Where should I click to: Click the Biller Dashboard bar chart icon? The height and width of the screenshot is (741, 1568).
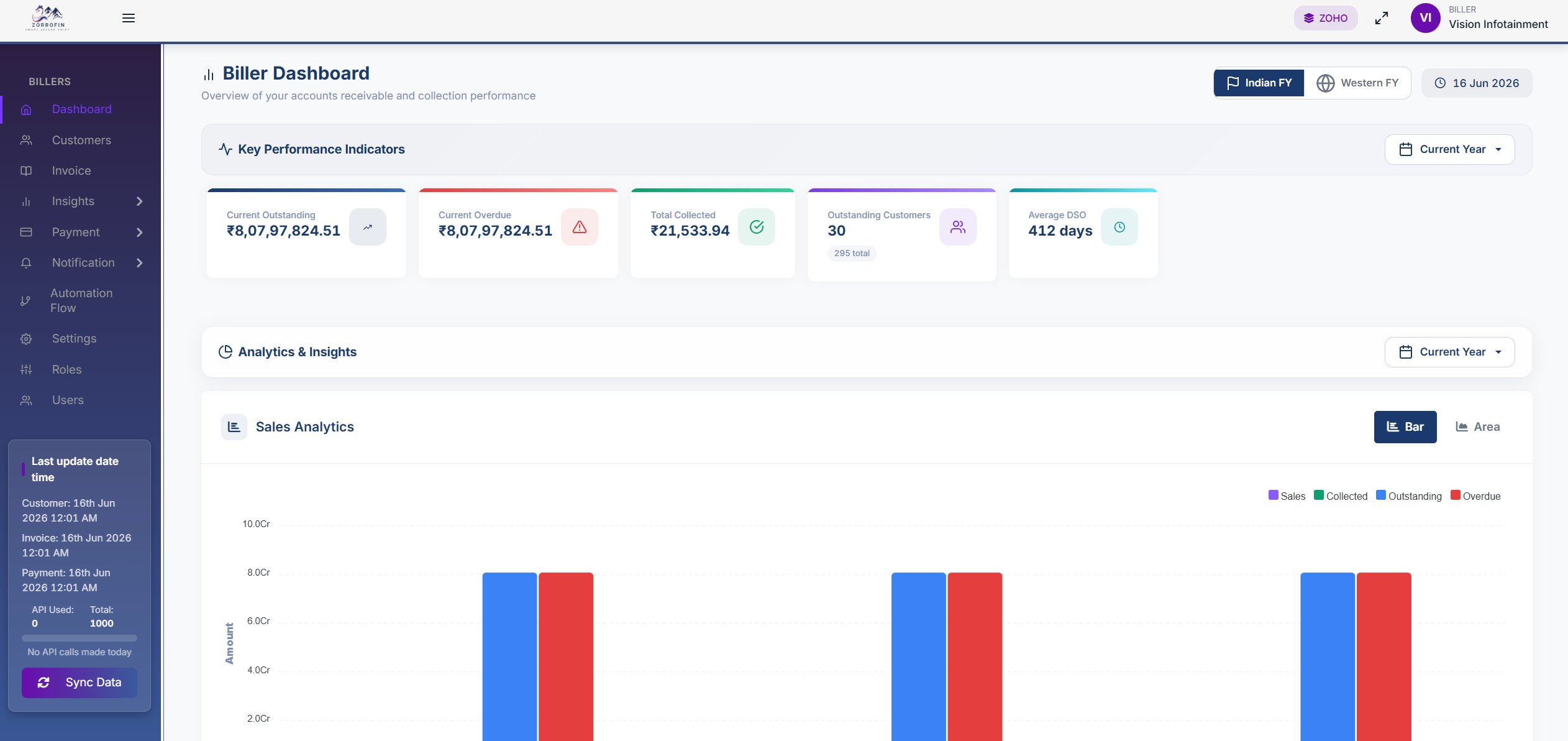tap(209, 75)
